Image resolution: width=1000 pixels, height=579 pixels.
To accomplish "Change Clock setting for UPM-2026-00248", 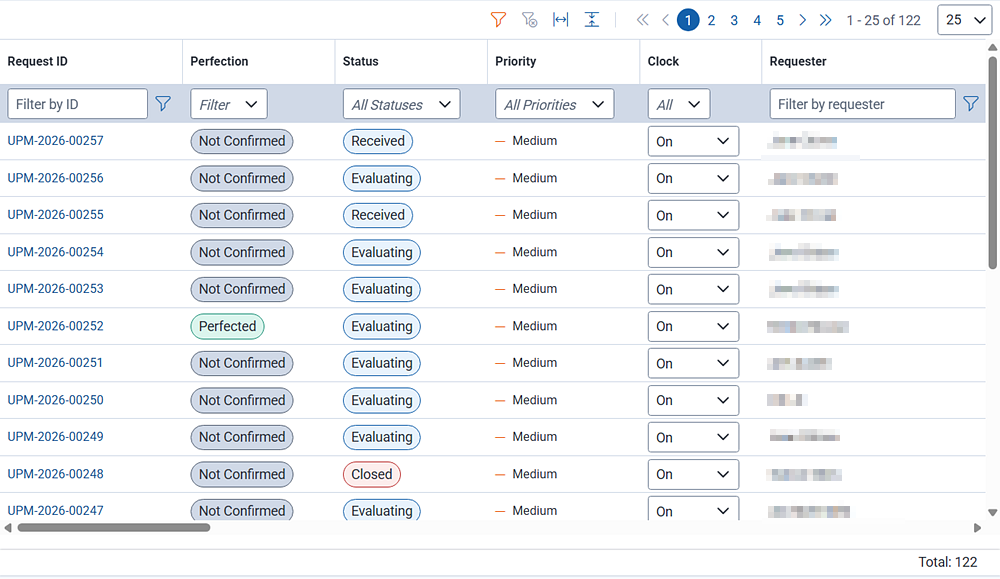I will tap(693, 474).
